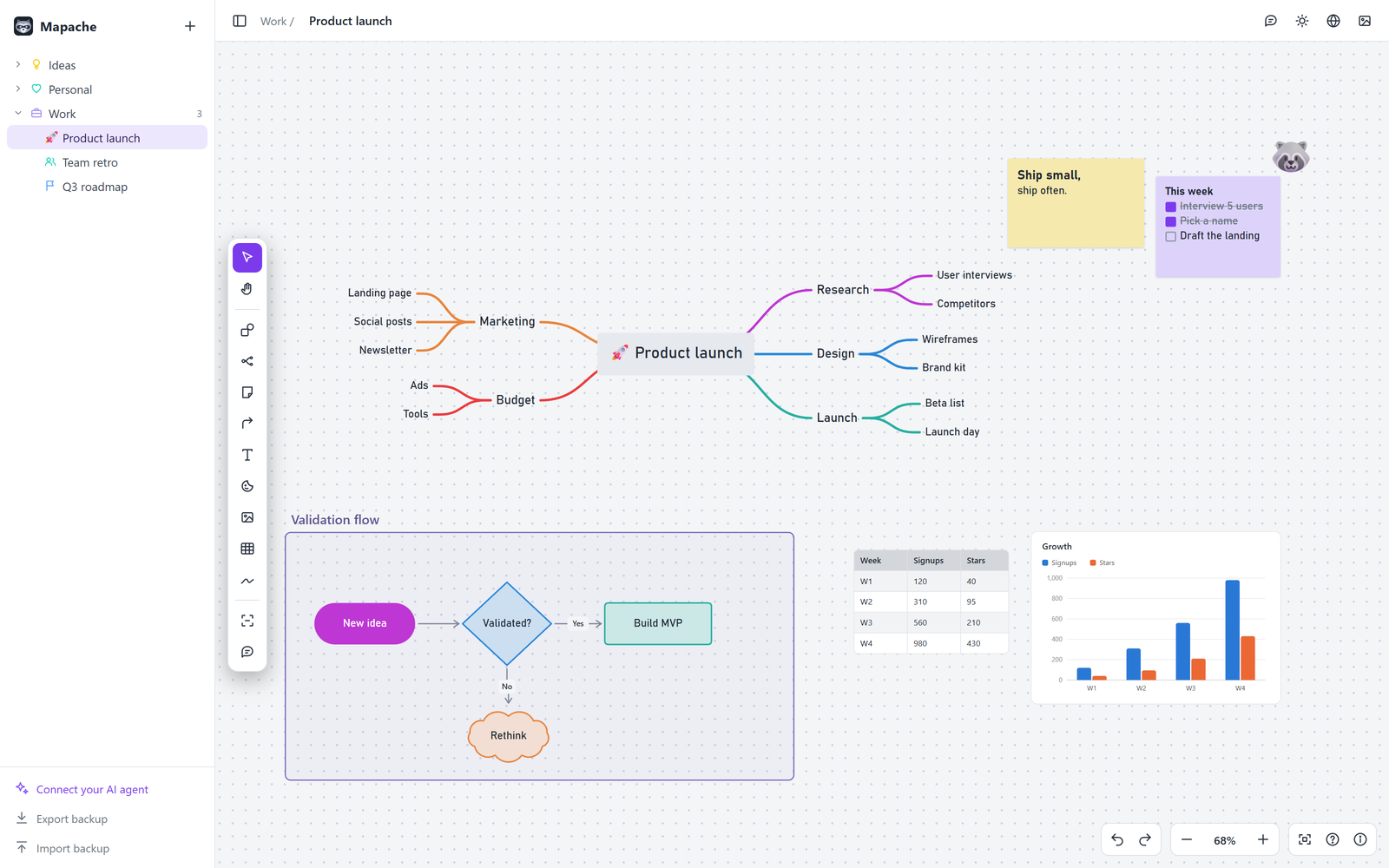Choose the comment tool in toolbar

(247, 652)
